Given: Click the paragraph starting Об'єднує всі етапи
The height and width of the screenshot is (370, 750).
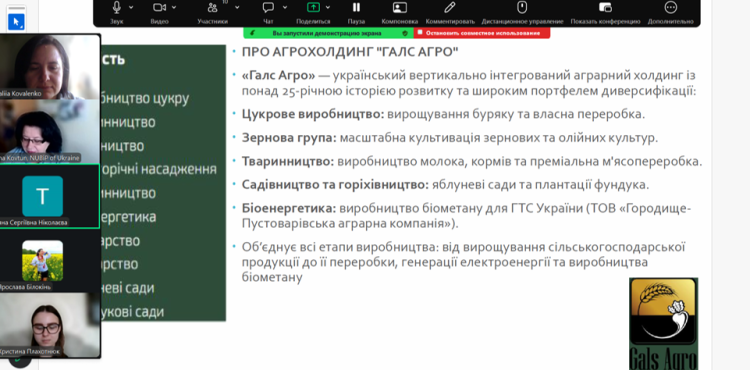Looking at the screenshot, I should click(x=463, y=262).
